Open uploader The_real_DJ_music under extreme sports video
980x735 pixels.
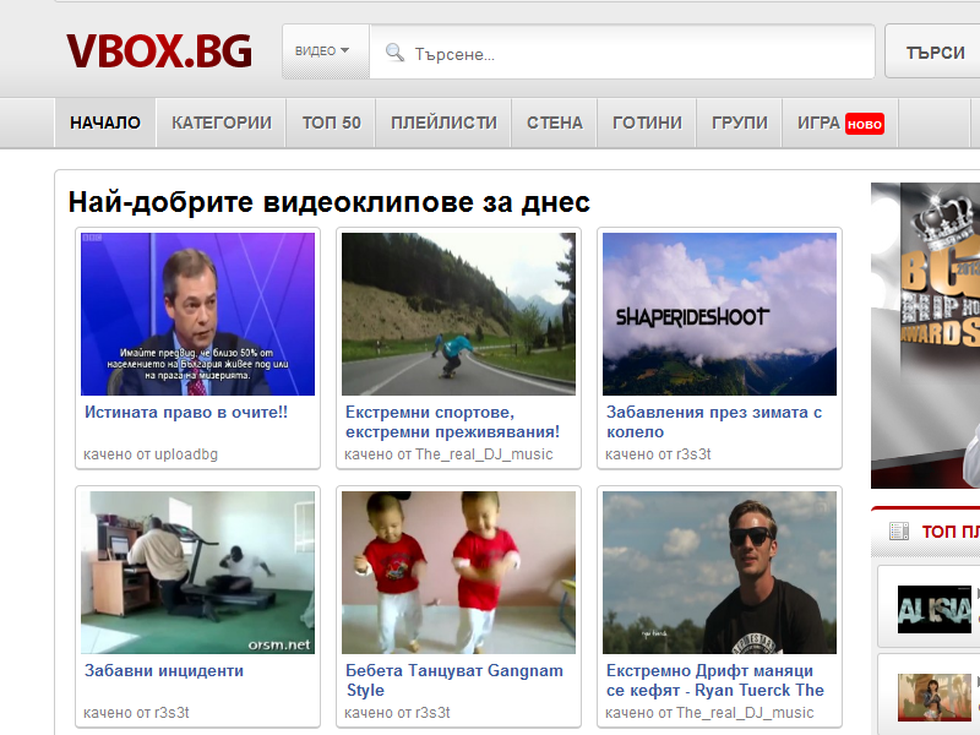pos(484,454)
